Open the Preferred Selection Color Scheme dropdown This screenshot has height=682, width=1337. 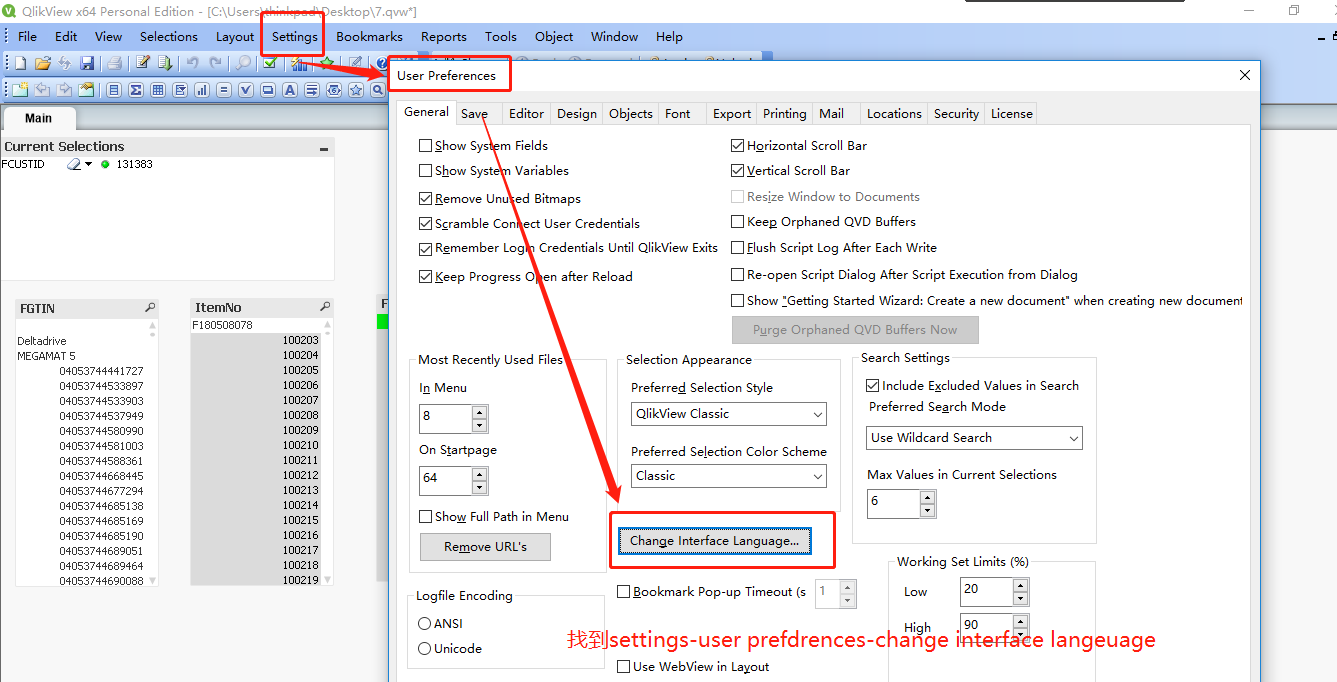(x=817, y=476)
